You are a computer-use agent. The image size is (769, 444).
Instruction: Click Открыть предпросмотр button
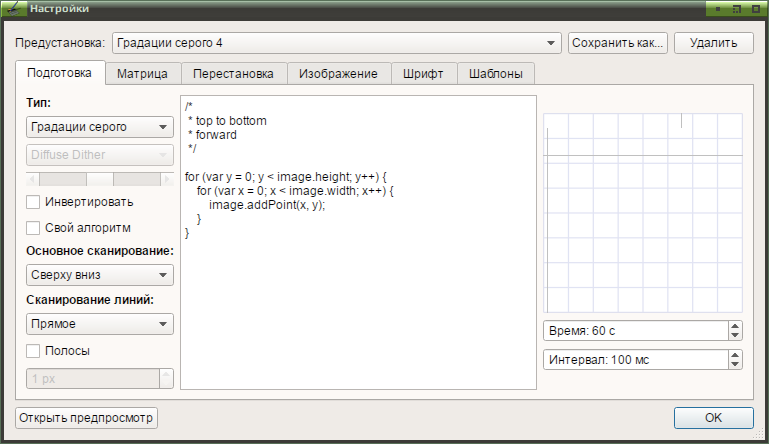click(86, 418)
